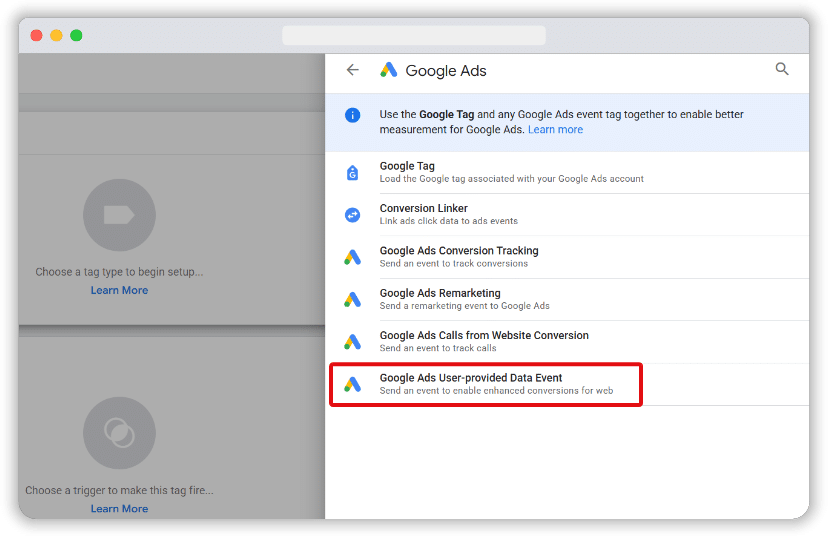Select the Conversion Linker title
828x536 pixels.
pyautogui.click(x=424, y=208)
